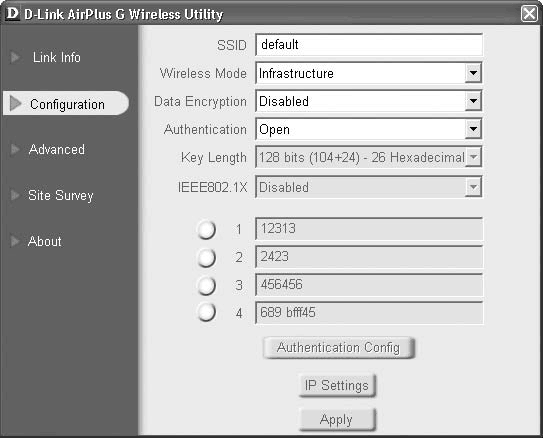Screen dimensions: 543x438
Task: Click the Apply button
Action: pos(337,419)
